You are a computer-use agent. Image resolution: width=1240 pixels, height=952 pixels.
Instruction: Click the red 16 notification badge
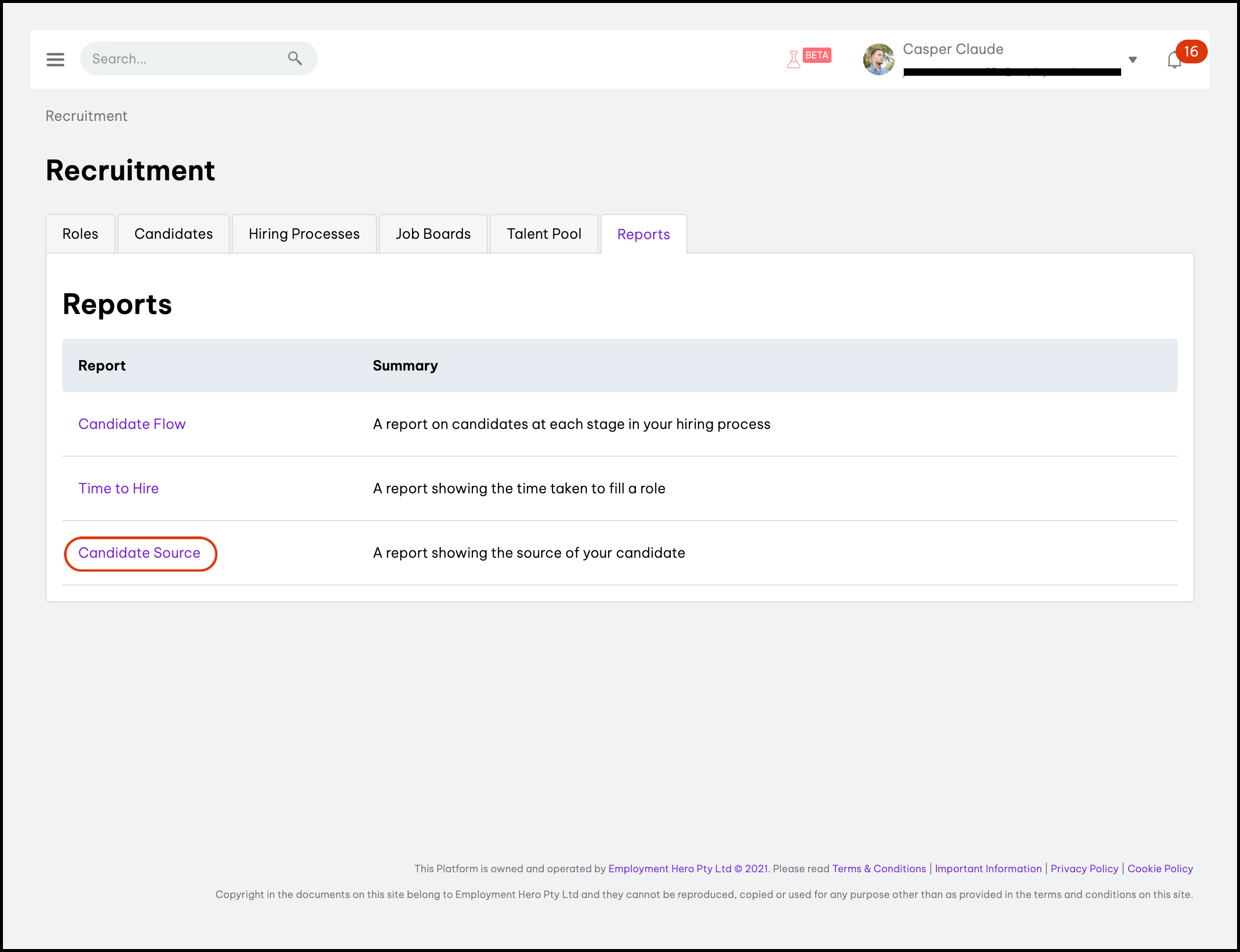click(x=1190, y=52)
